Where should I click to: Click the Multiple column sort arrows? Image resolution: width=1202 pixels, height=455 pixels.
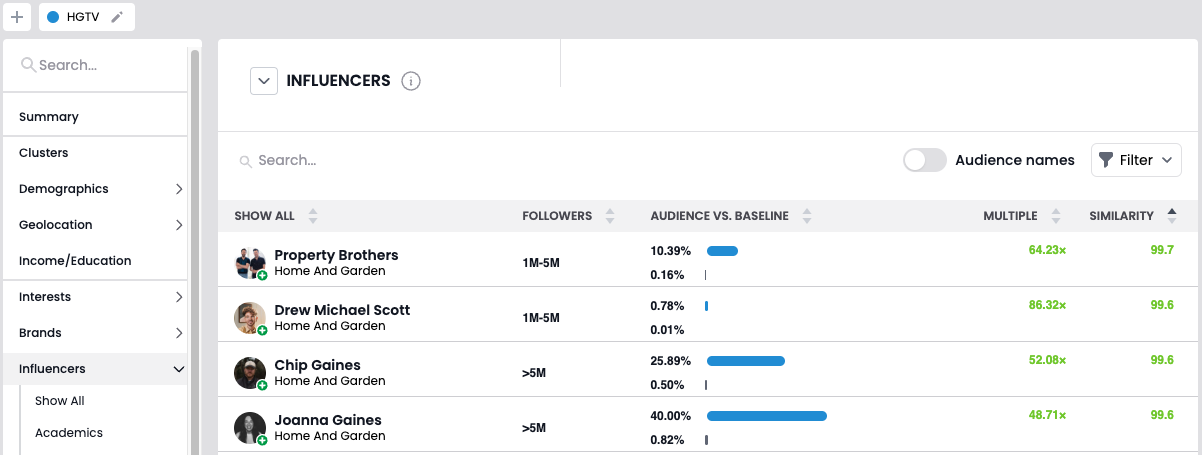click(1055, 216)
